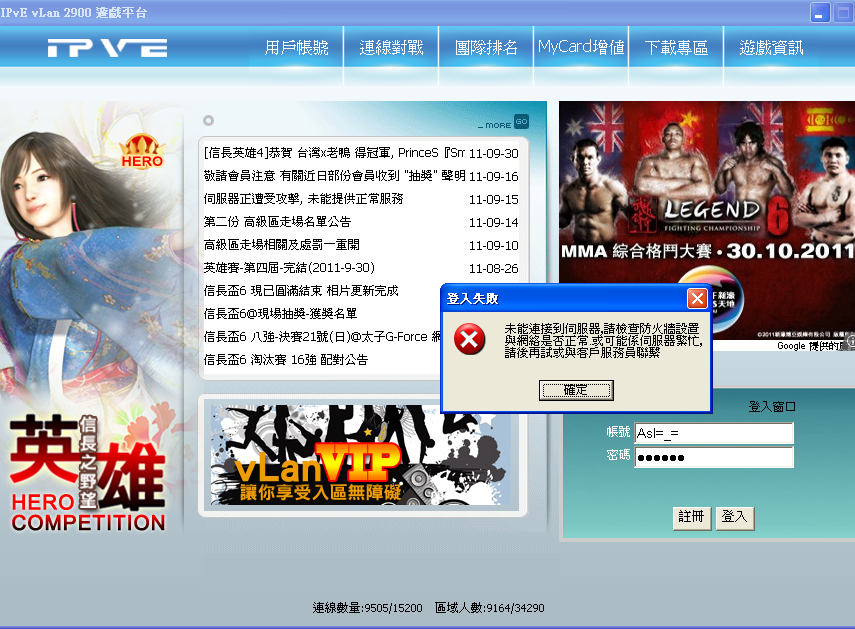Open the 團隊排名 menu
Viewport: 855px width, 629px height.
[x=486, y=47]
